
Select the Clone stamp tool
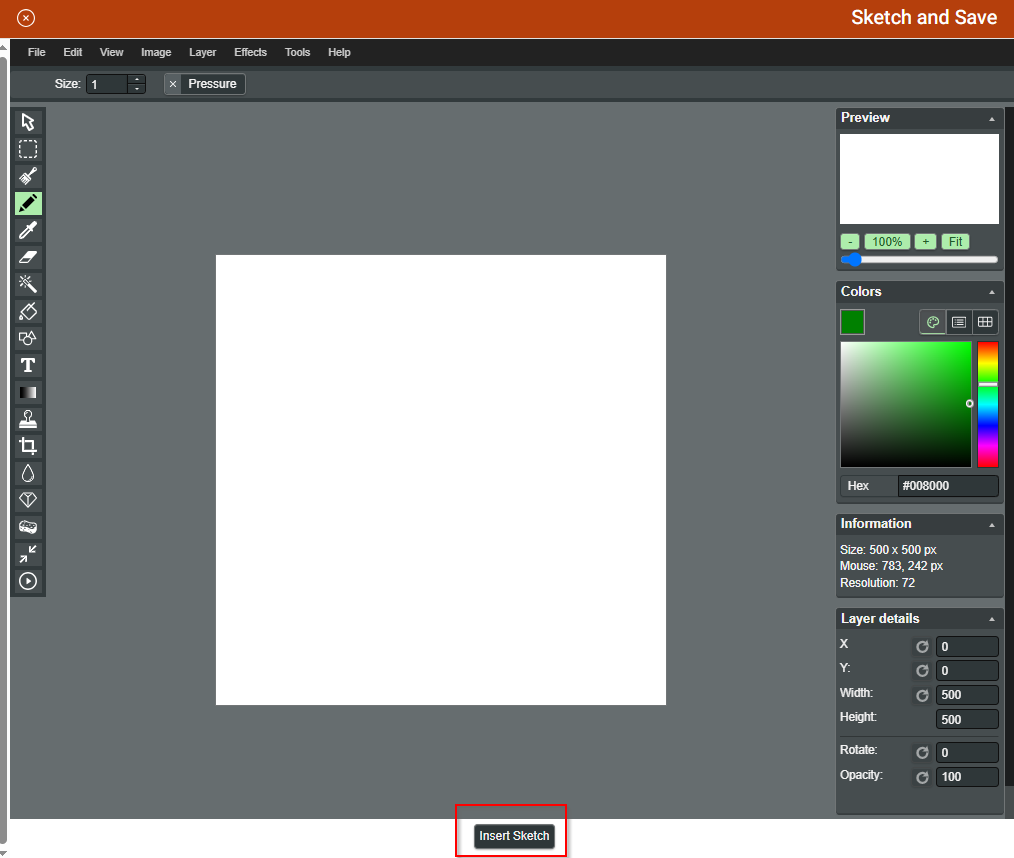coord(28,419)
